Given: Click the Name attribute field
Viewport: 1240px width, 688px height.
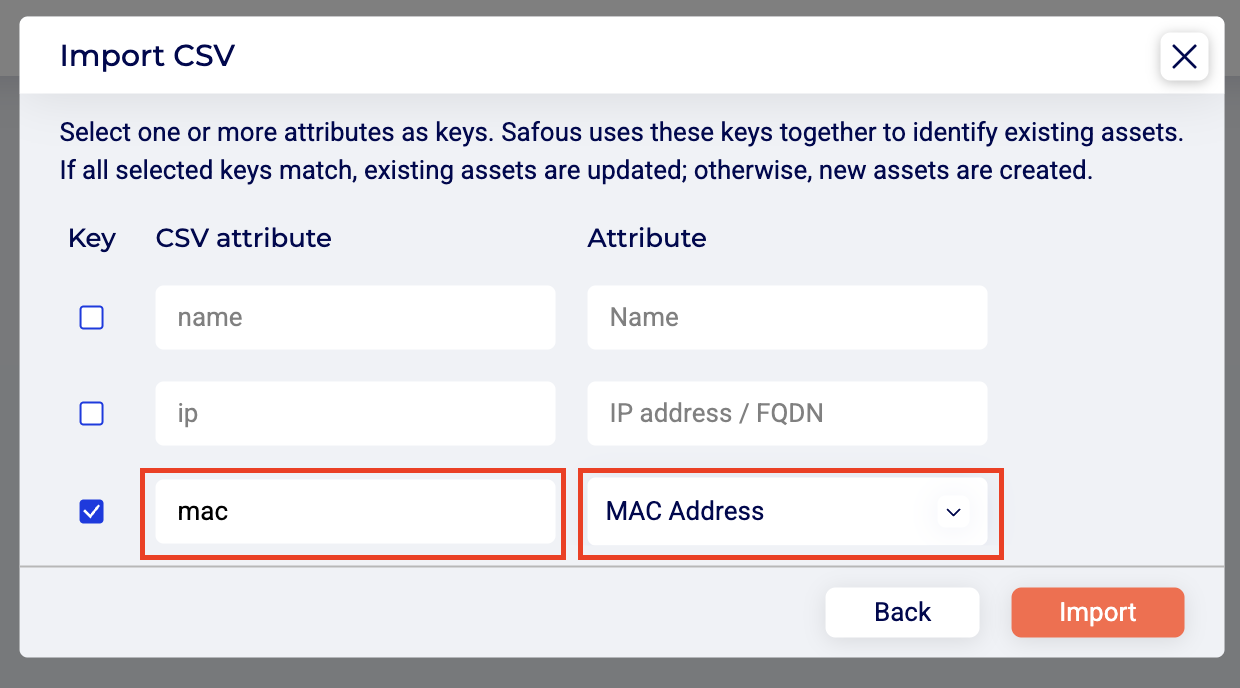Looking at the screenshot, I should 787,318.
